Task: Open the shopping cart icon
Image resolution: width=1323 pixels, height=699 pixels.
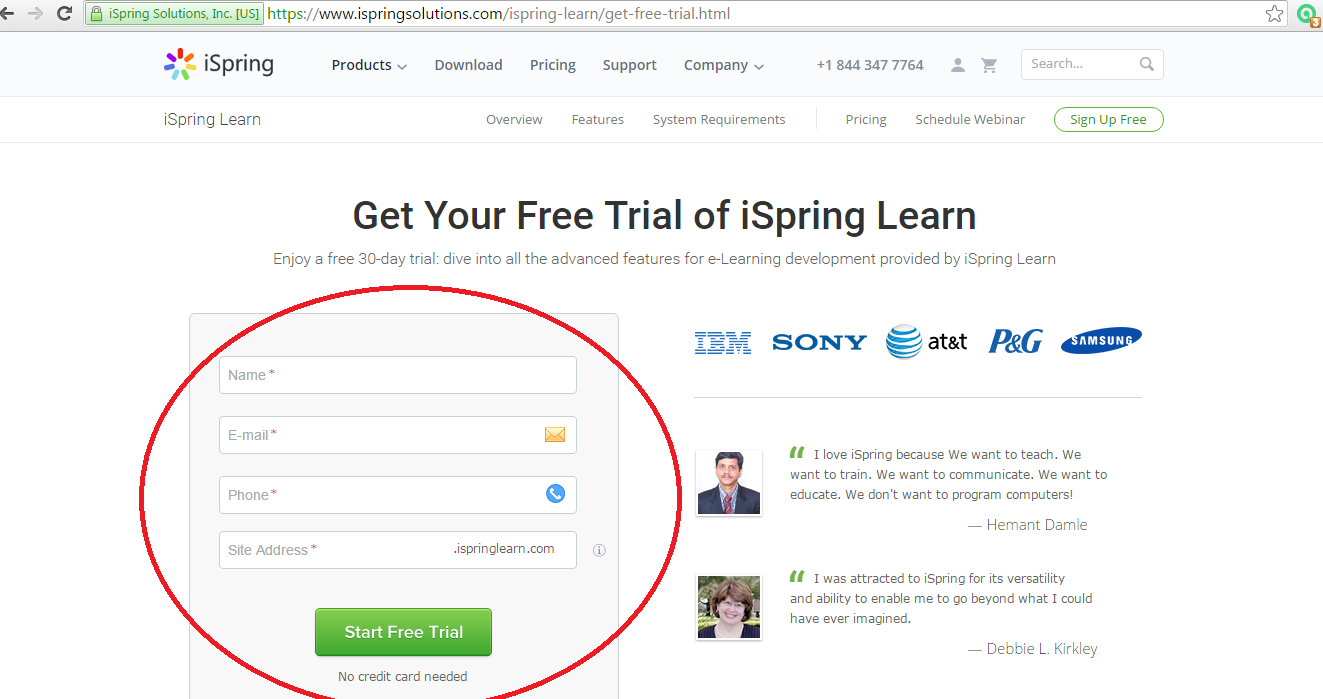Action: [989, 65]
